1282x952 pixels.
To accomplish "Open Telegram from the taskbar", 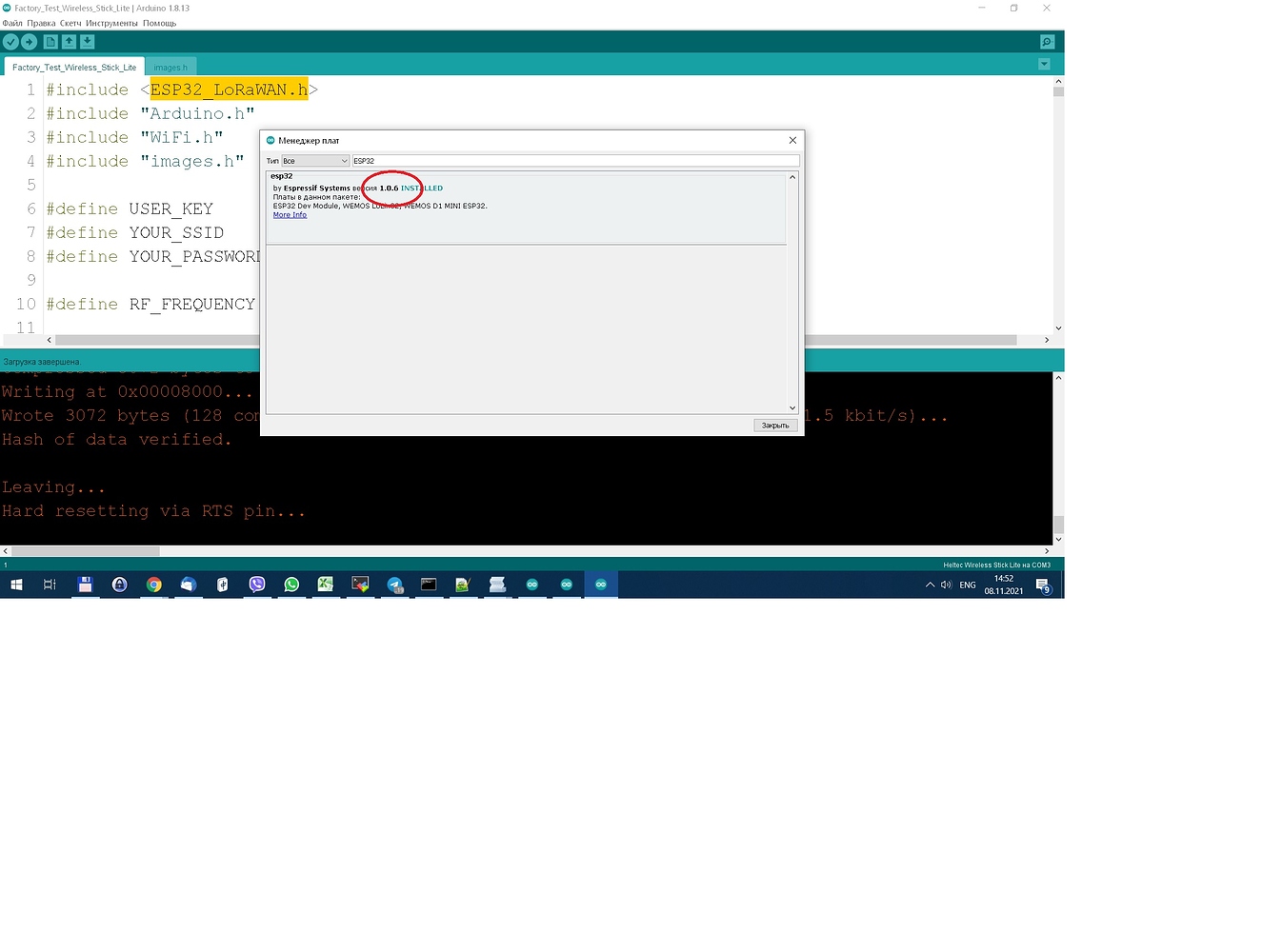I will pyautogui.click(x=394, y=585).
